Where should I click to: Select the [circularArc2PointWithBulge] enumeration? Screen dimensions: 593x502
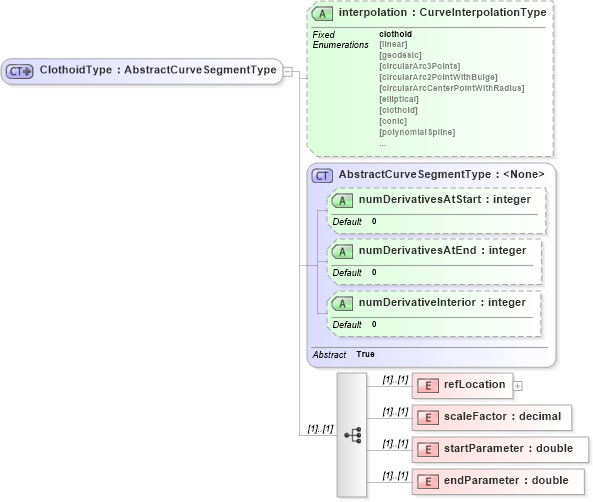438,77
